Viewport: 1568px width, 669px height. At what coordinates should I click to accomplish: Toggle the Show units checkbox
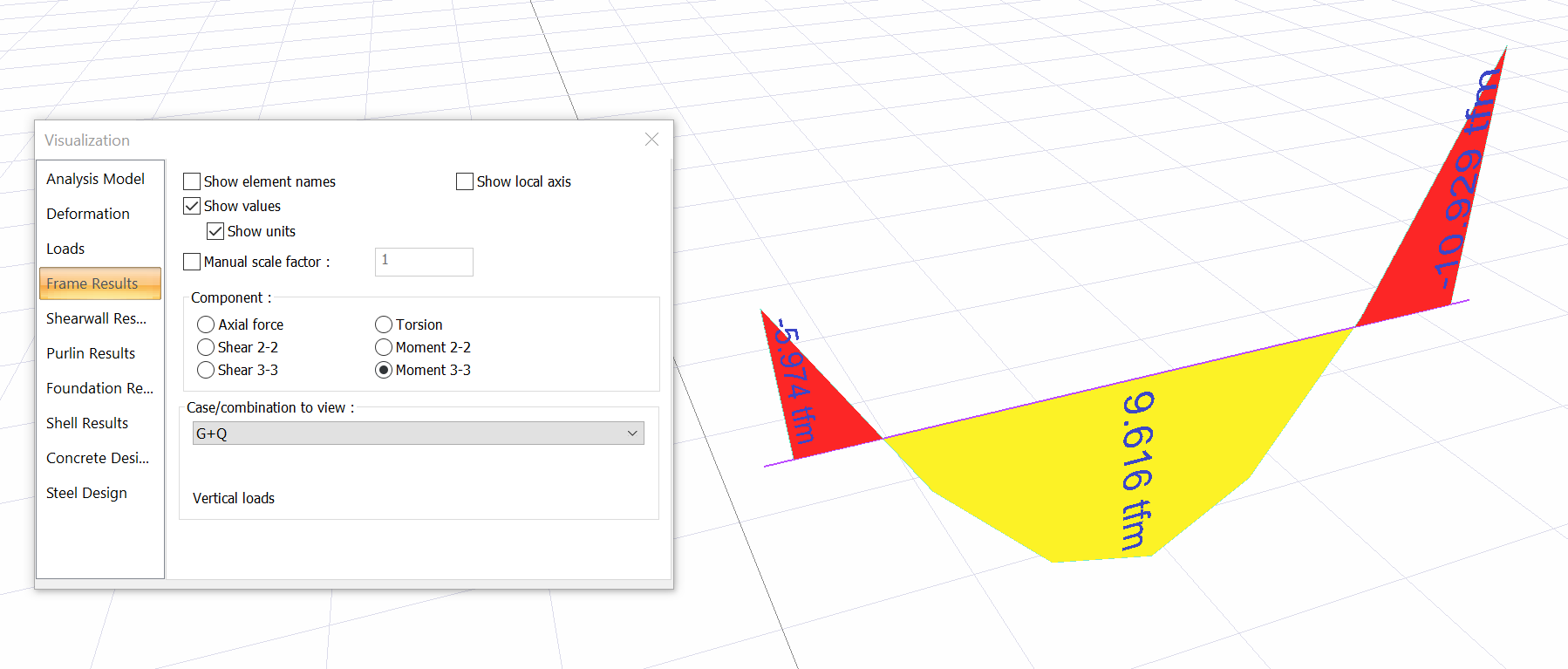(215, 231)
